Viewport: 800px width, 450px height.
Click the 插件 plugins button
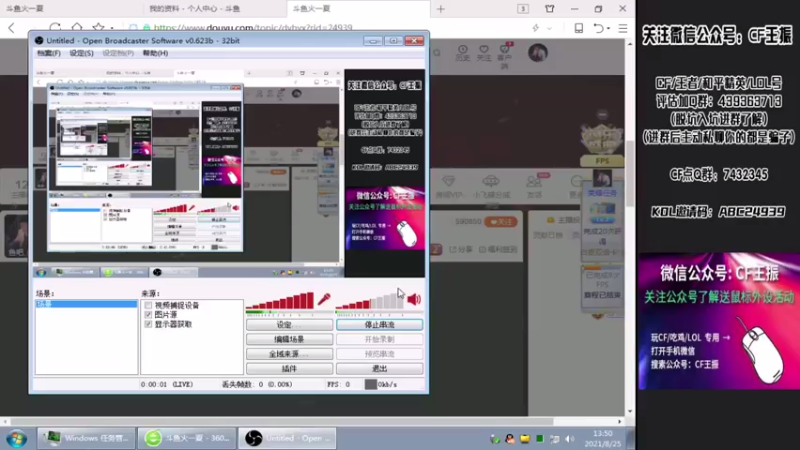tap(289, 368)
